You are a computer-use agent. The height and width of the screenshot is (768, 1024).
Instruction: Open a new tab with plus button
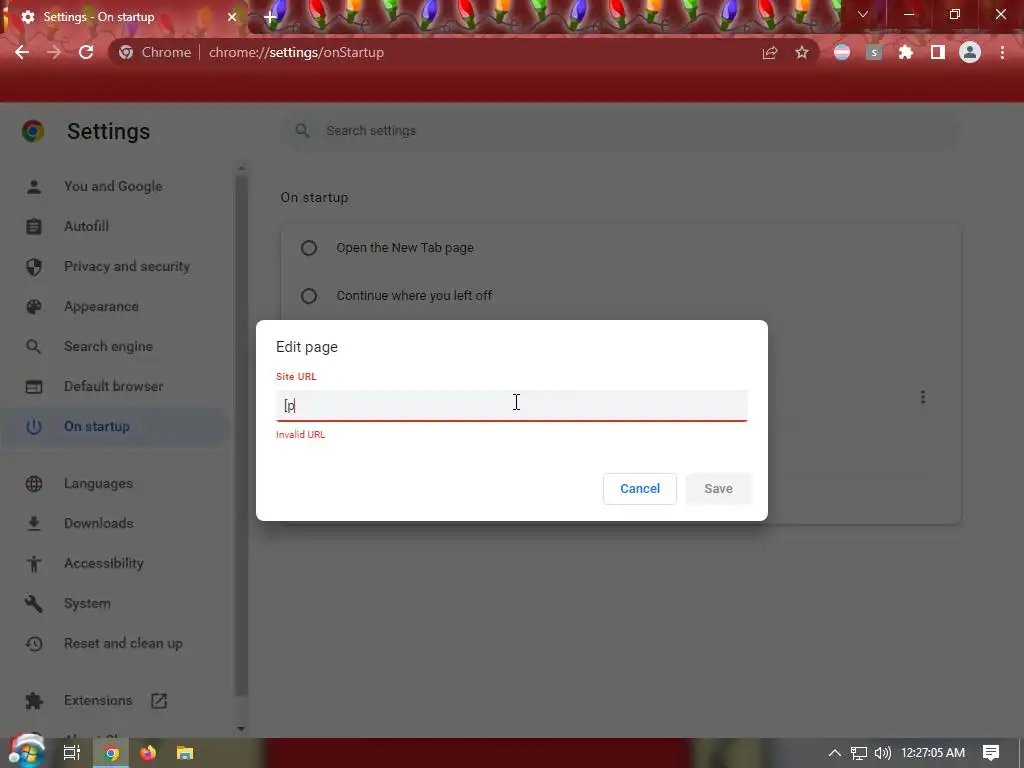tap(270, 17)
